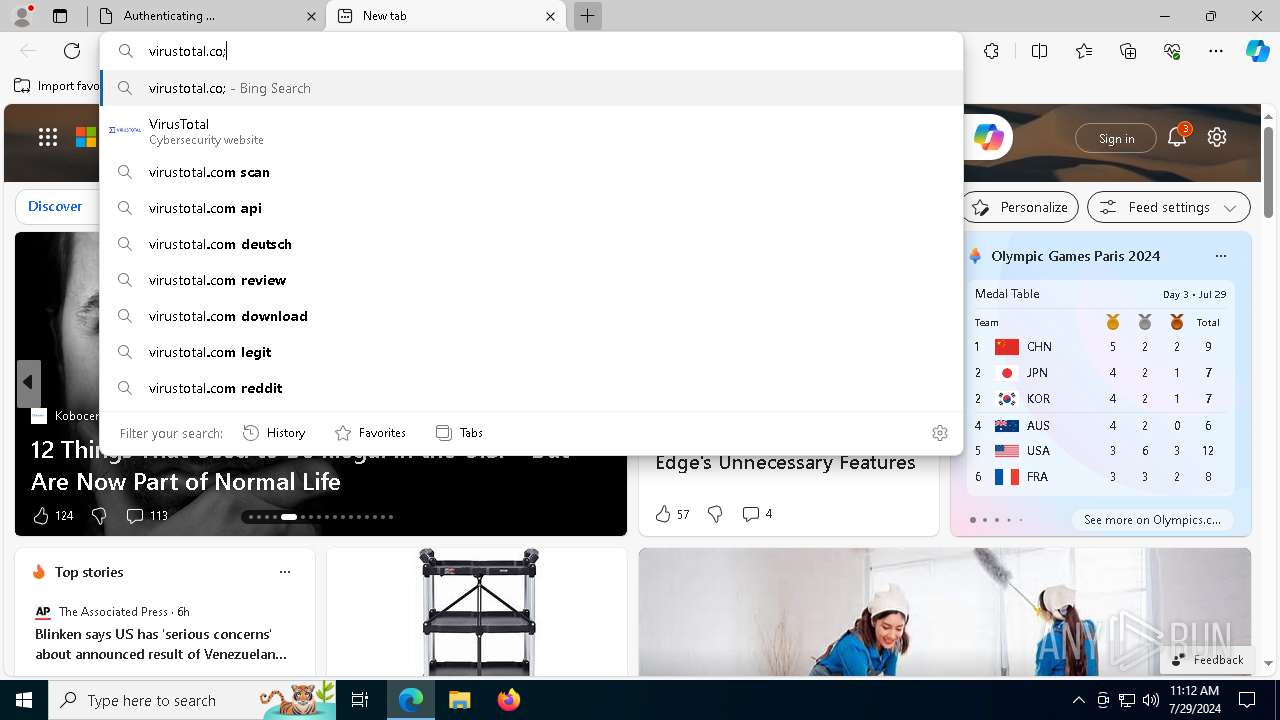Open notifications bell with badge
The width and height of the screenshot is (1280, 720).
click(1178, 137)
